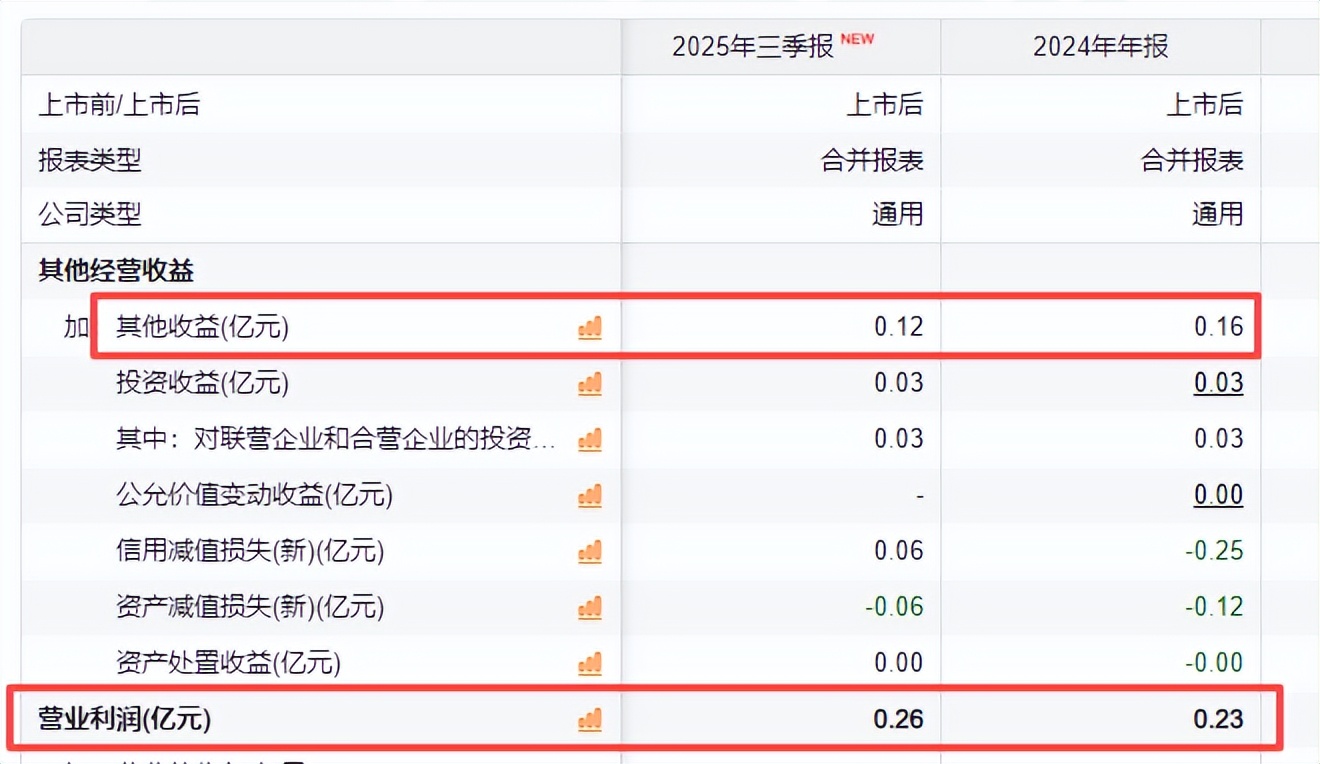Click the 其他经营收益 section header
The image size is (1320, 764).
116,270
